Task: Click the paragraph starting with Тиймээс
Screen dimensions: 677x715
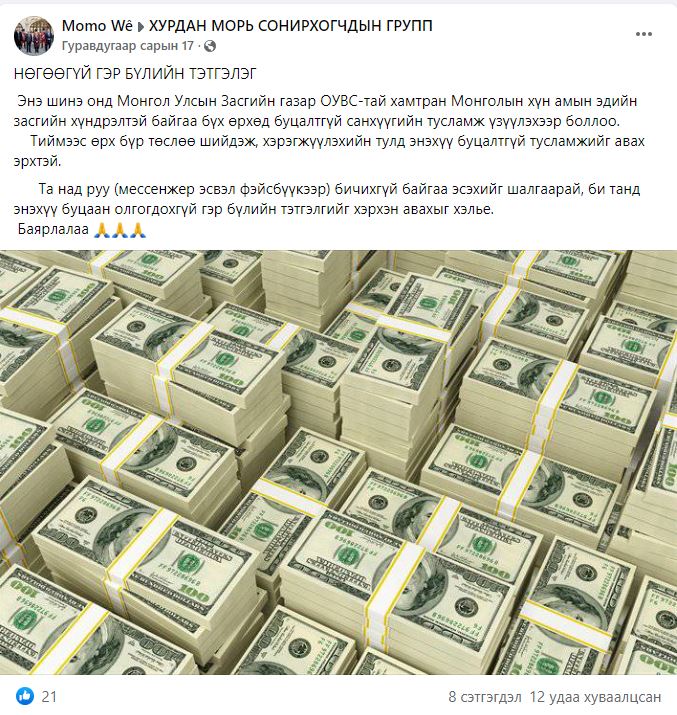Action: pyautogui.click(x=329, y=151)
